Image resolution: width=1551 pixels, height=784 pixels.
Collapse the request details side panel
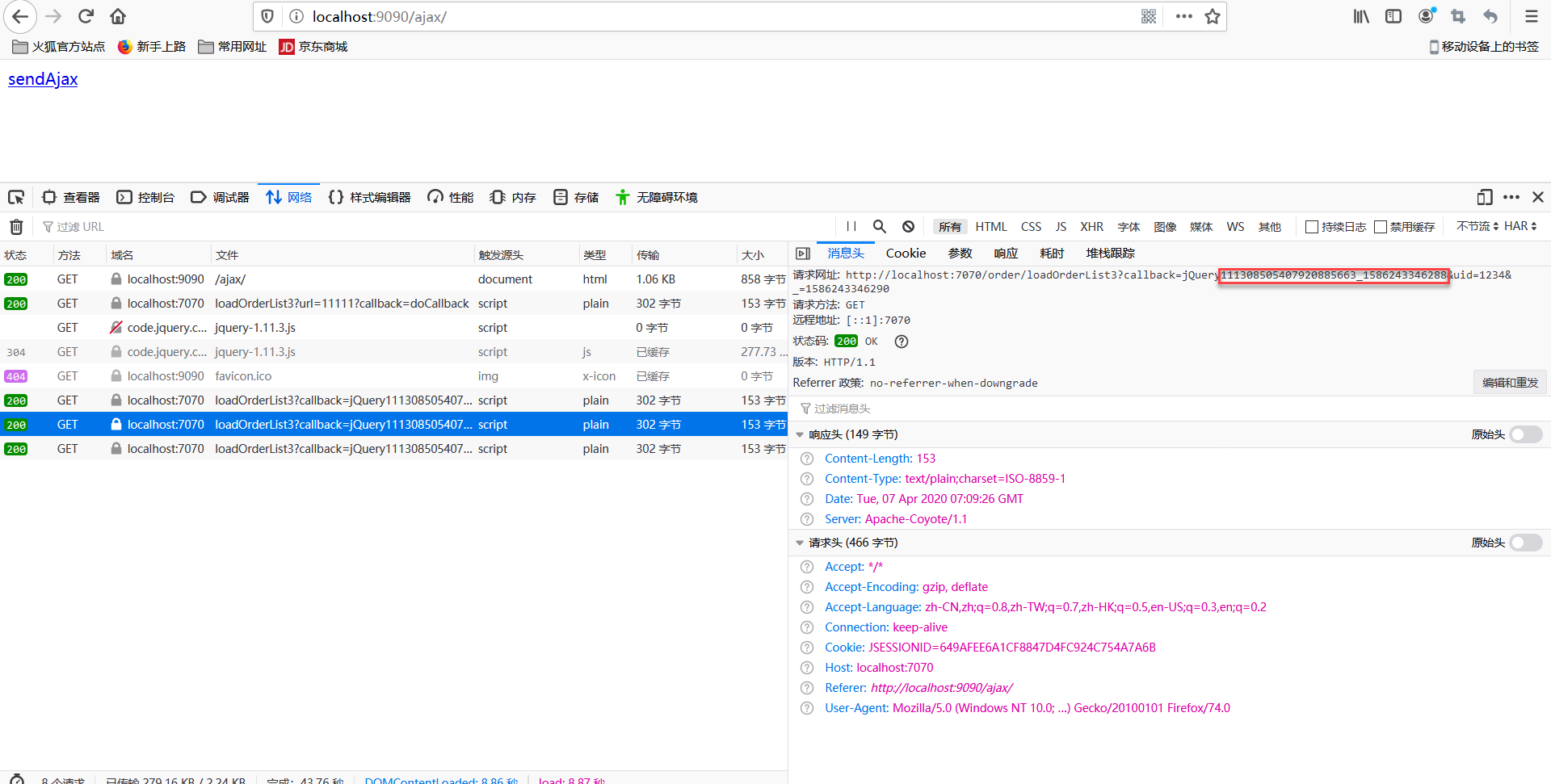click(x=803, y=254)
